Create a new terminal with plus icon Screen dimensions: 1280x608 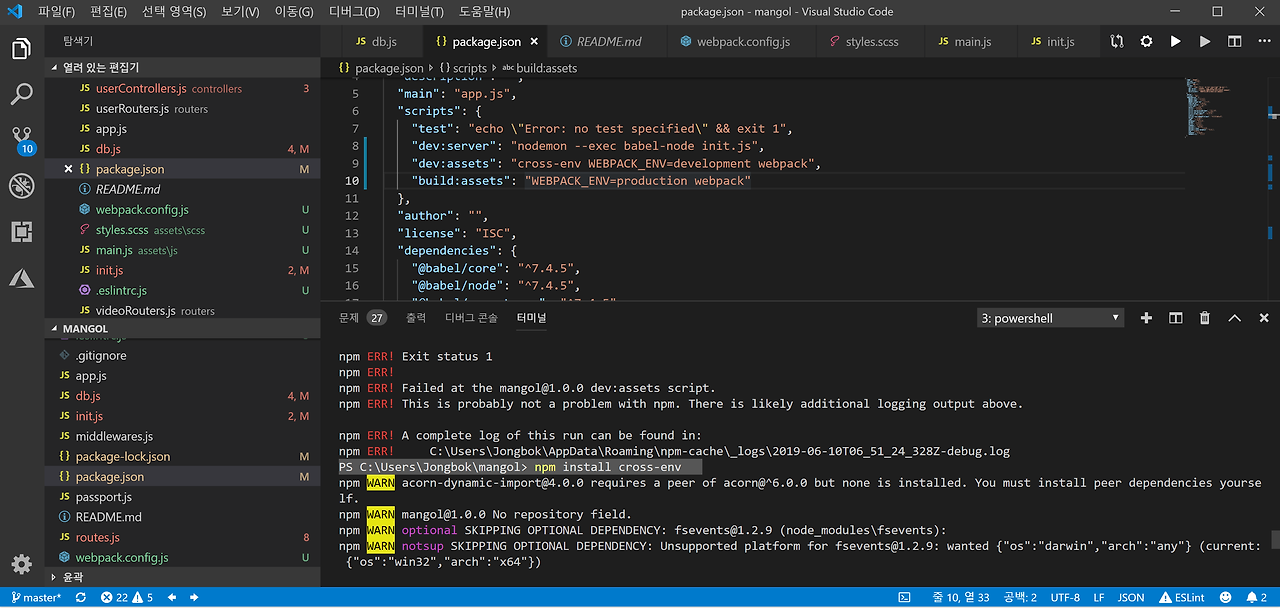(1146, 318)
